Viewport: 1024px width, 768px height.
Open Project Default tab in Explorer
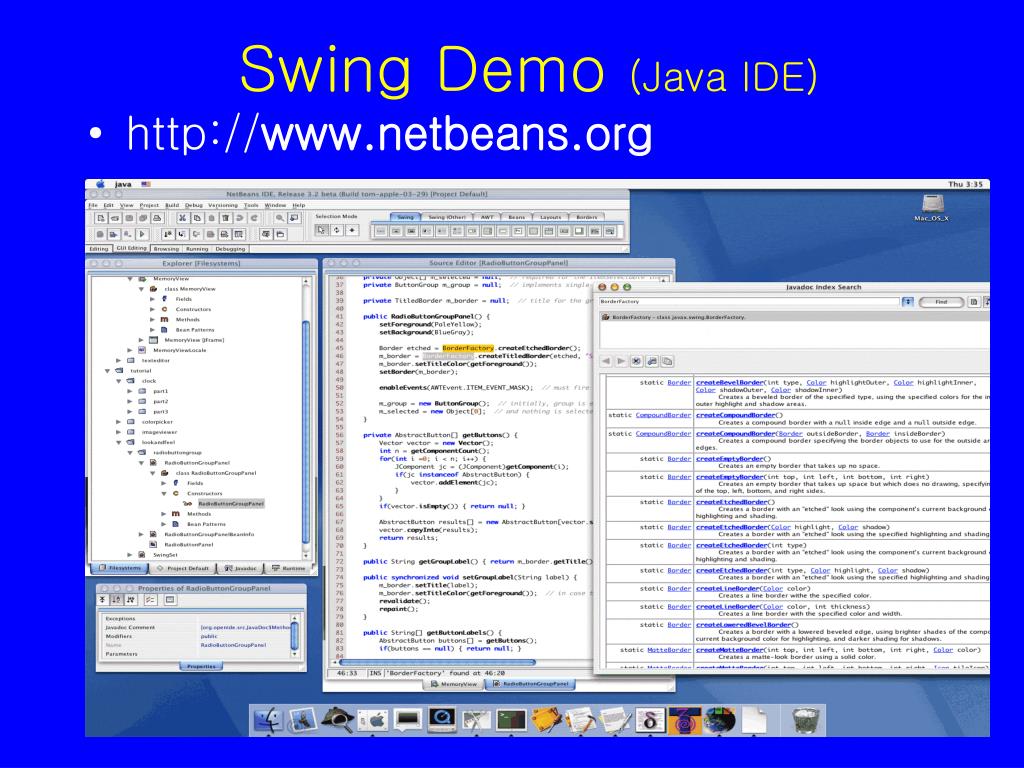tap(182, 568)
